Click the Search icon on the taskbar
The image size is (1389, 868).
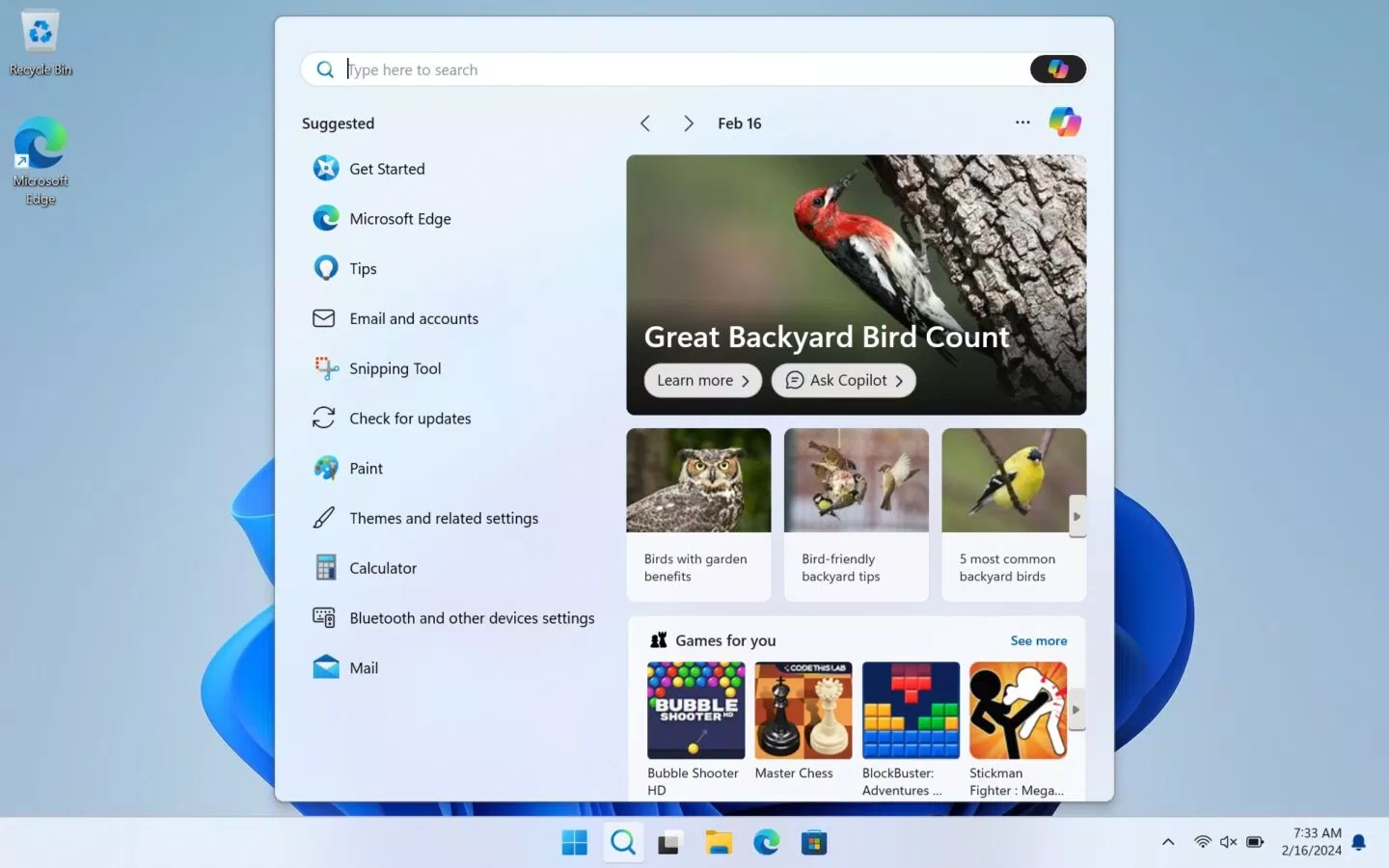tap(623, 843)
